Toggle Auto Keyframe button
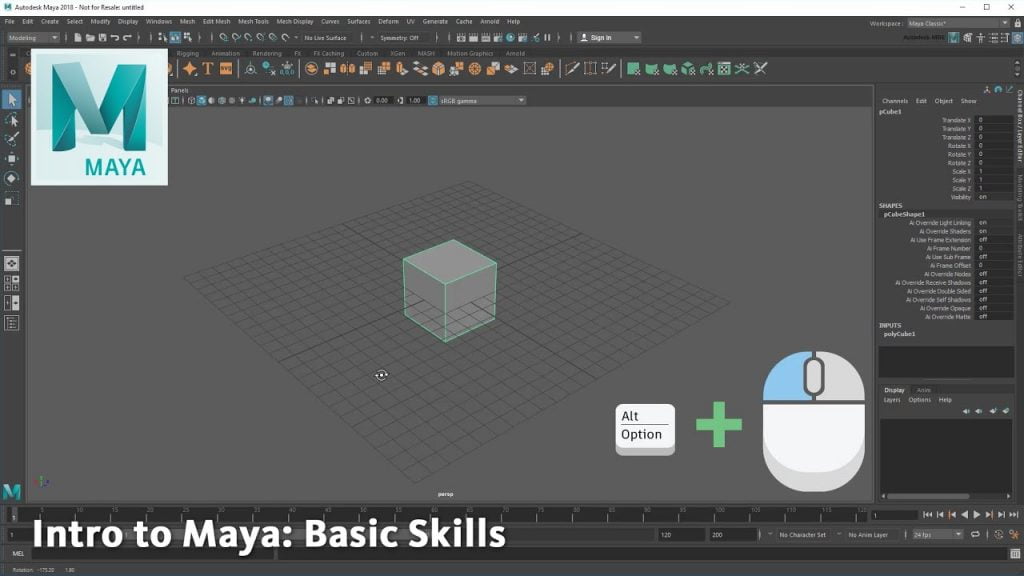1024x576 pixels. (x=999, y=534)
